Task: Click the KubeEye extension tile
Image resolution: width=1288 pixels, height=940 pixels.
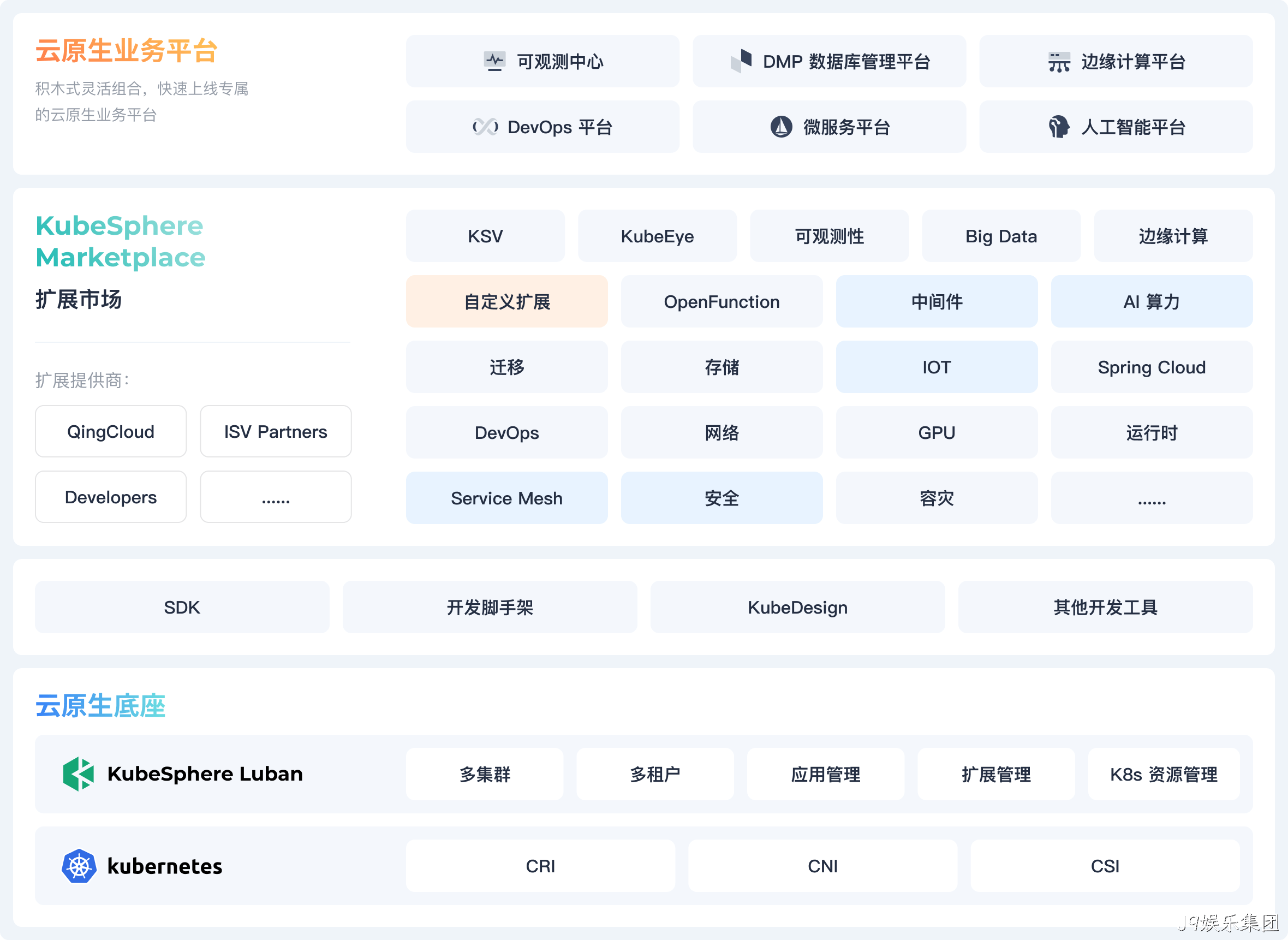Action: click(658, 236)
